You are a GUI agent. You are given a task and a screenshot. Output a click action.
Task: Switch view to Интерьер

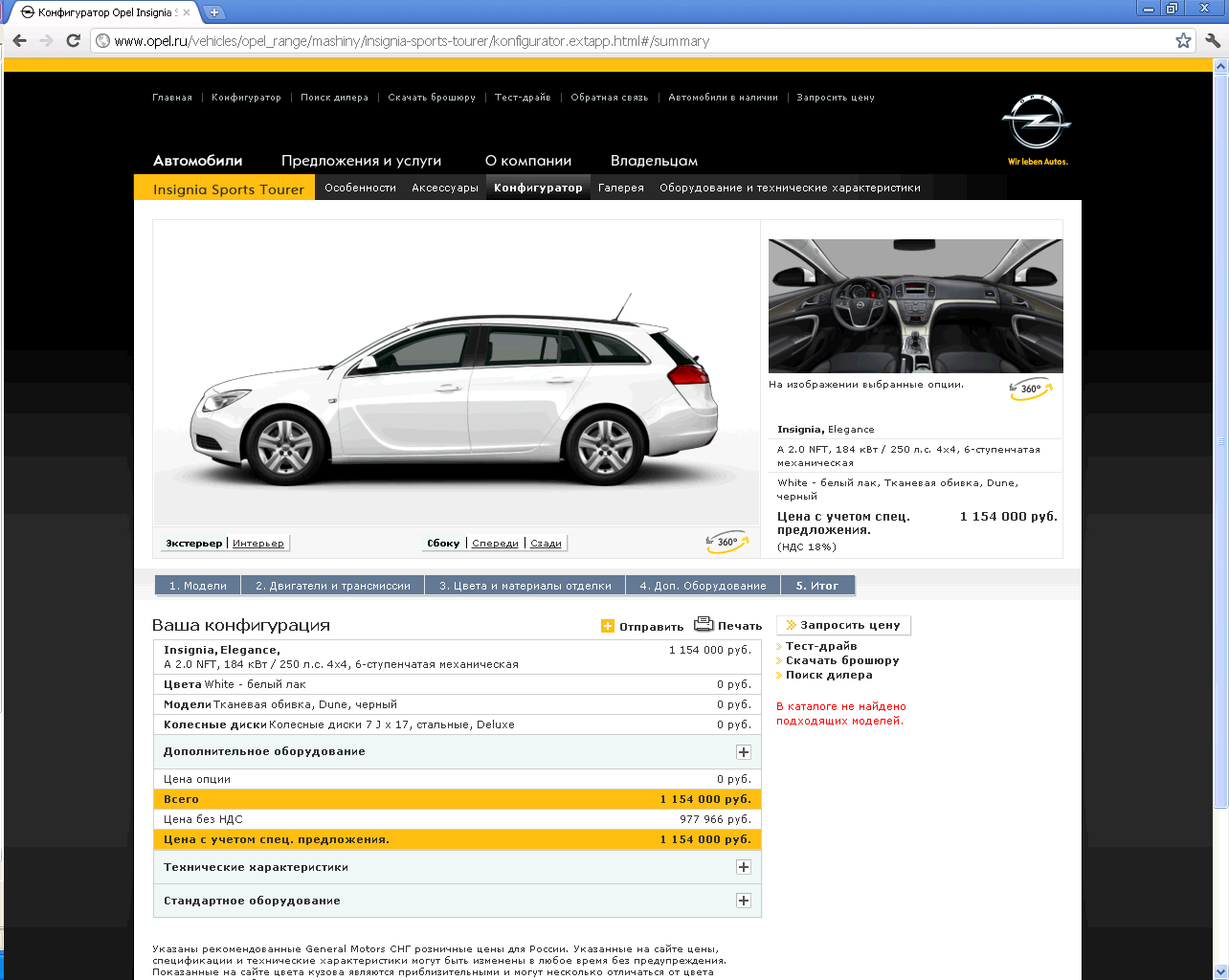[258, 544]
